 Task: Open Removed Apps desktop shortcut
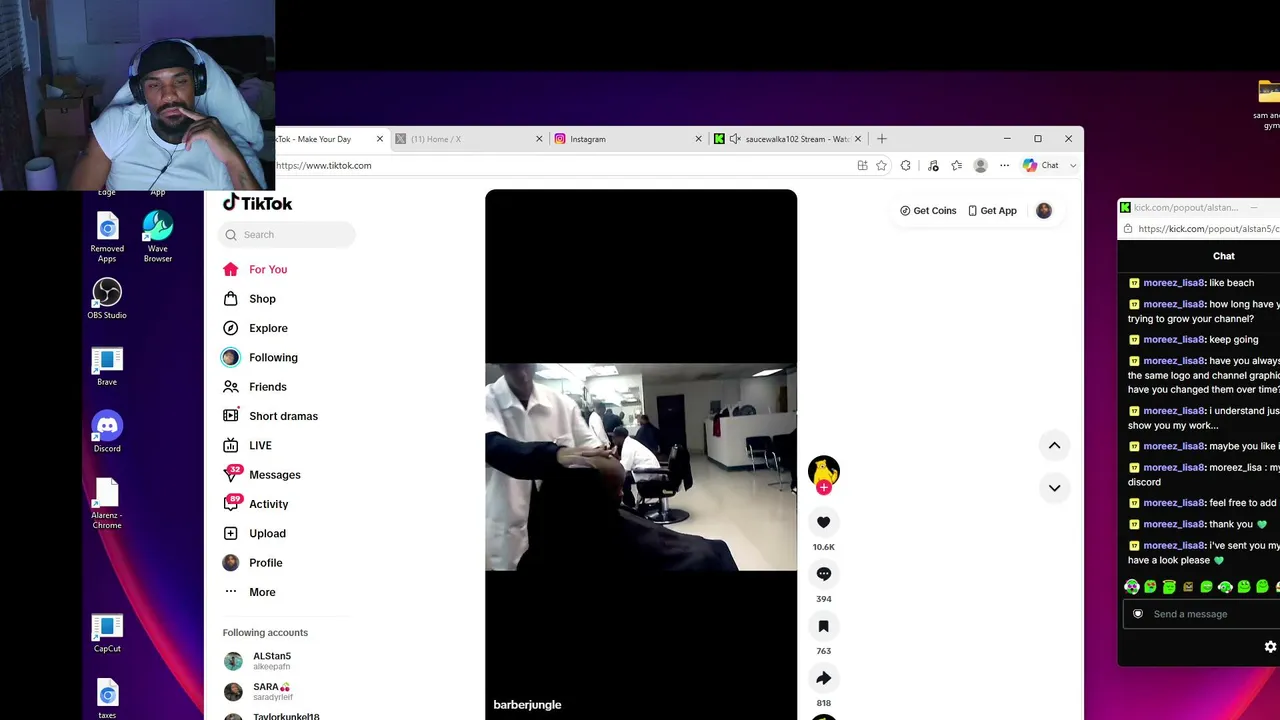point(107,237)
